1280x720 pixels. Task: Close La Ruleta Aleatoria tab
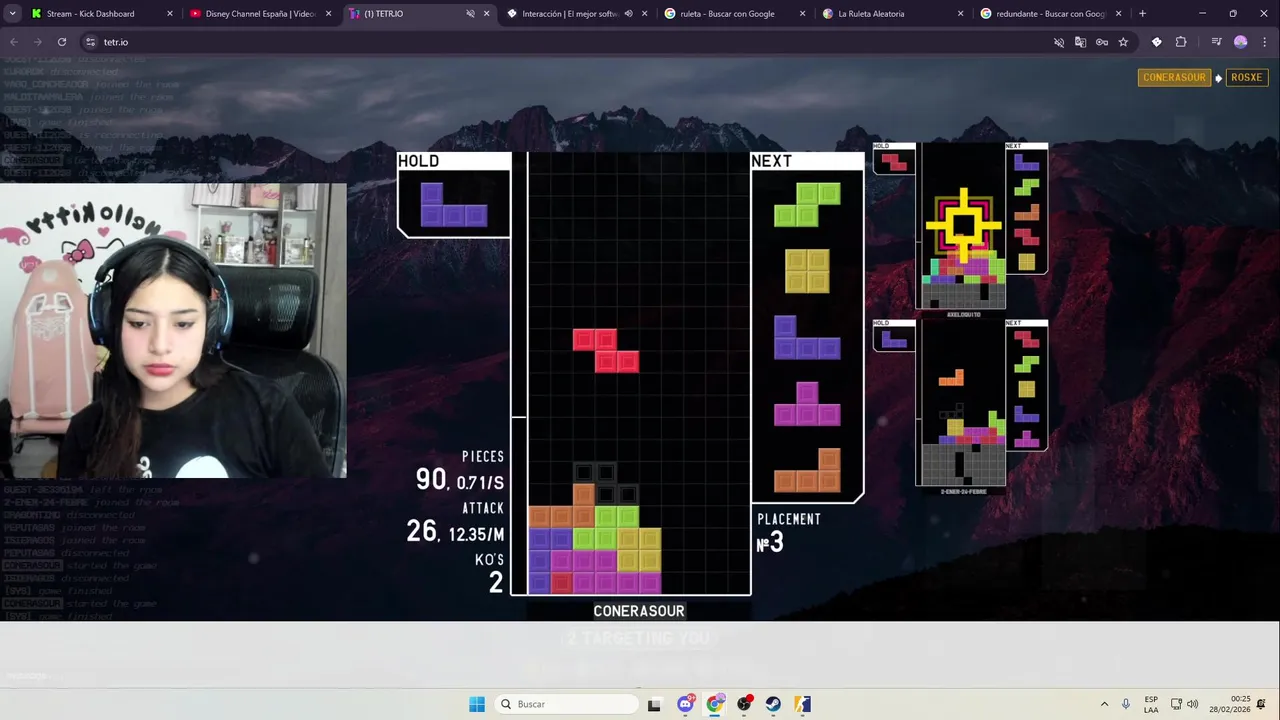click(960, 14)
